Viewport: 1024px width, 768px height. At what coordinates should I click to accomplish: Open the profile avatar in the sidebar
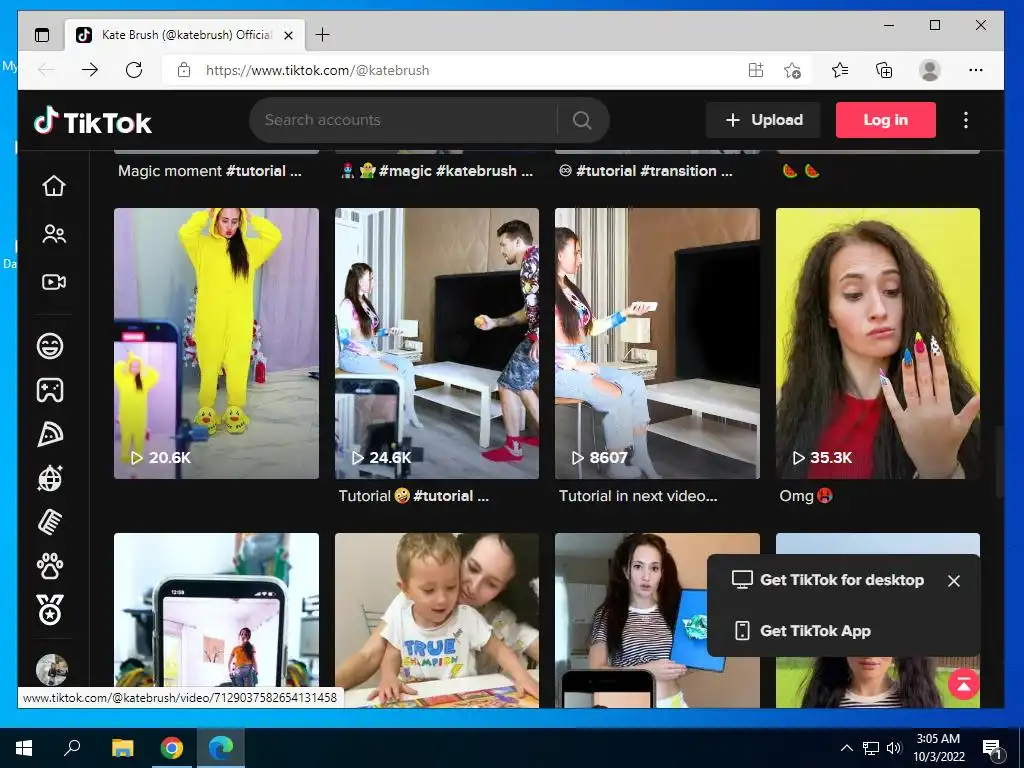[52, 670]
